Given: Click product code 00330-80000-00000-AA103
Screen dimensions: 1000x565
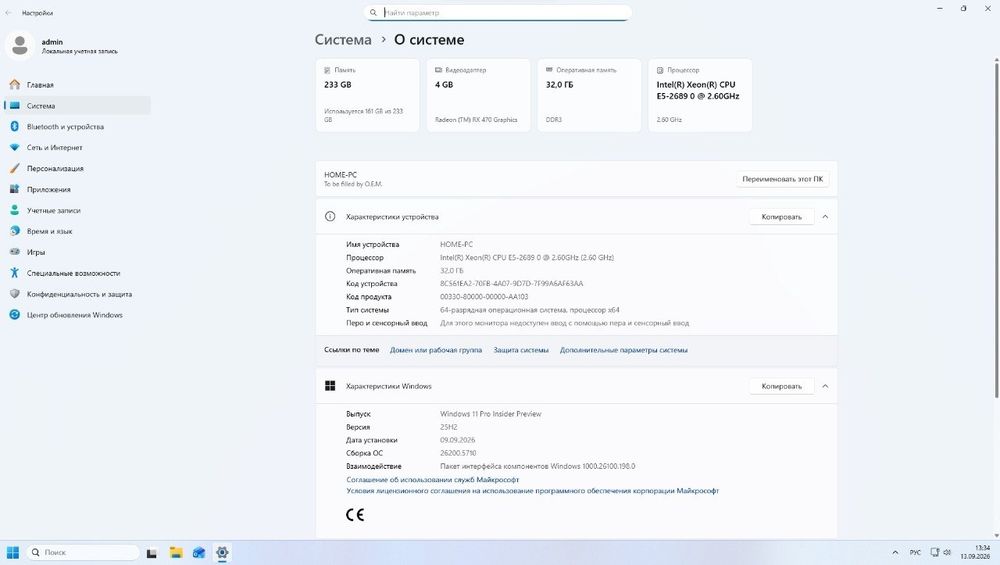Looking at the screenshot, I should tap(484, 297).
